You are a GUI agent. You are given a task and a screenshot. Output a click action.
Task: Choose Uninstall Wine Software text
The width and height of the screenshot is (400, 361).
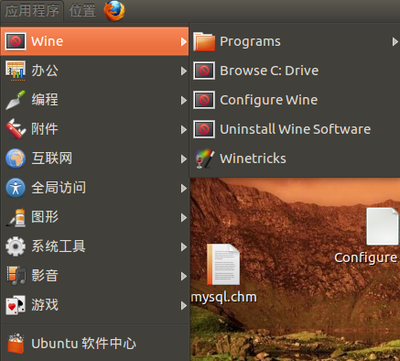295,129
